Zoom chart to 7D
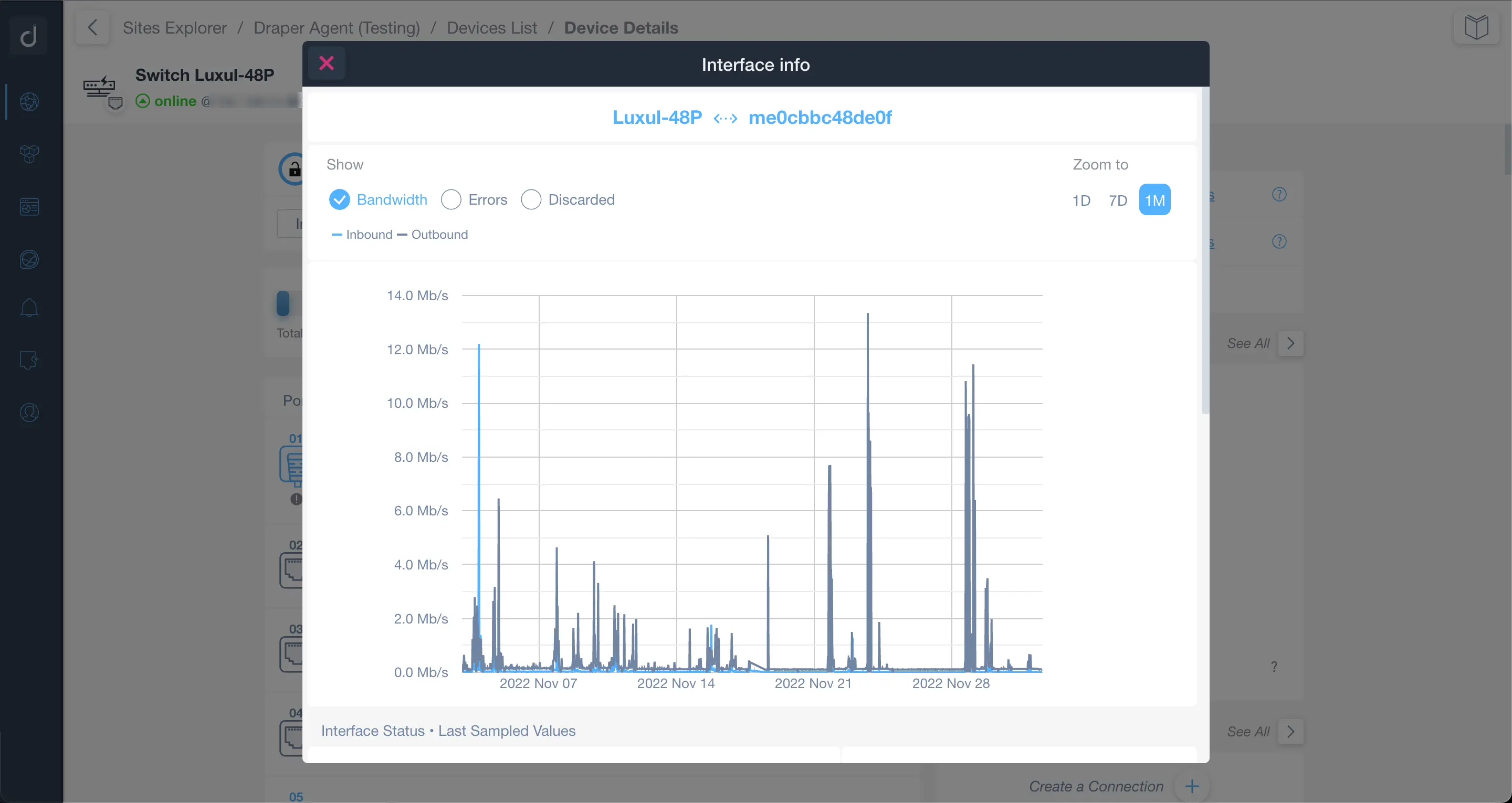 pyautogui.click(x=1118, y=200)
